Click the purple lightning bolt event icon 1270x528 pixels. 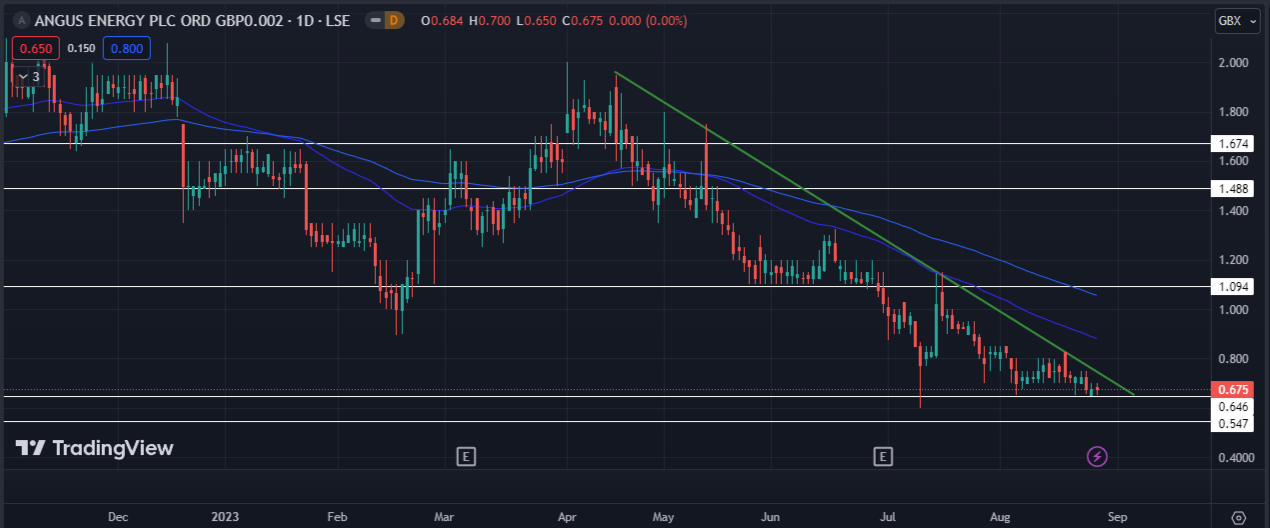coord(1097,457)
